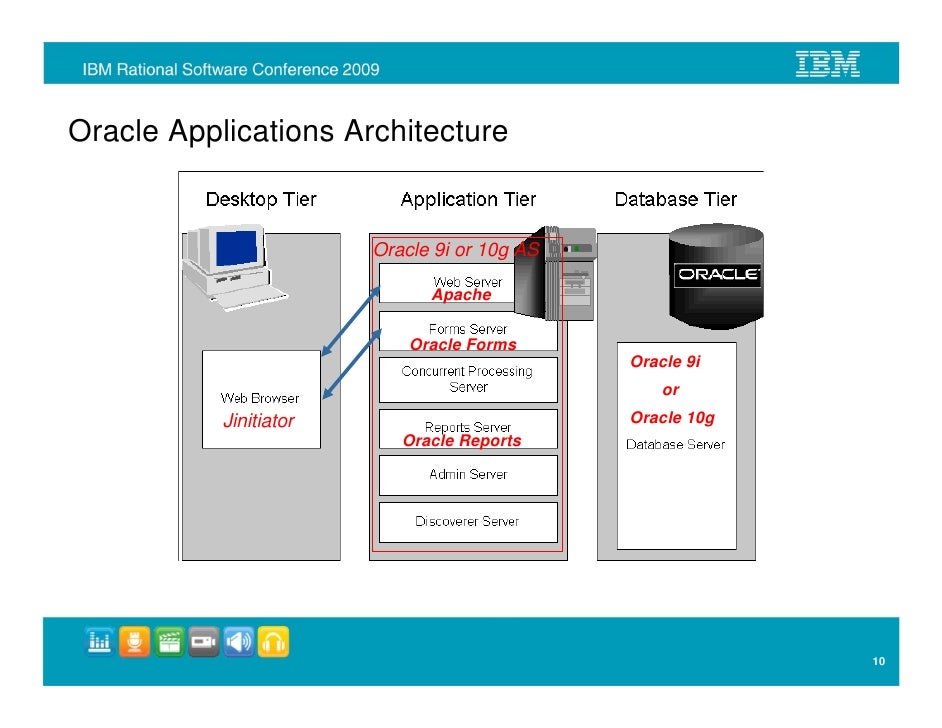Image resolution: width=942 pixels, height=728 pixels.
Task: Click the red Oracle 9i or 10g AS label
Action: pyautogui.click(x=457, y=250)
